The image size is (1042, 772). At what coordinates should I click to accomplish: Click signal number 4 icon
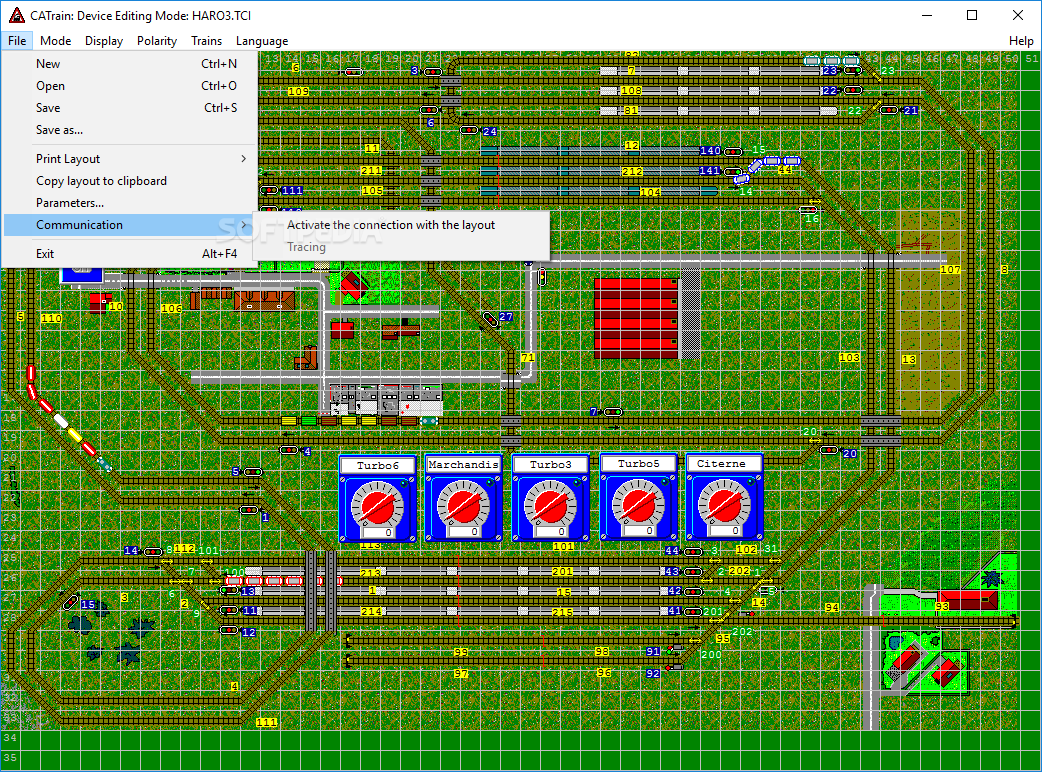(288, 450)
